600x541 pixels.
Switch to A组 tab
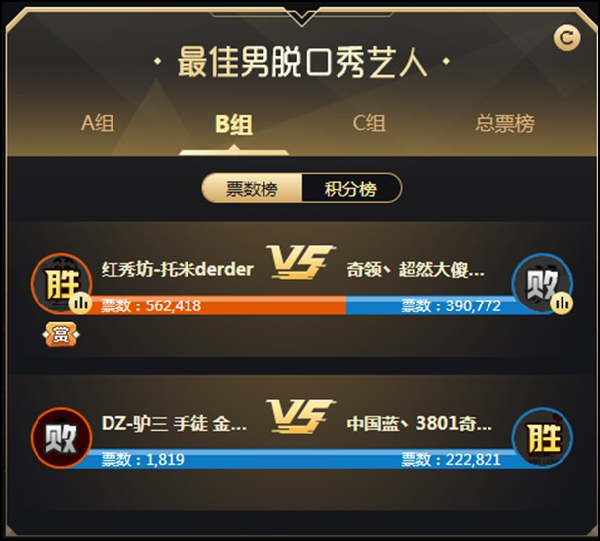98,123
